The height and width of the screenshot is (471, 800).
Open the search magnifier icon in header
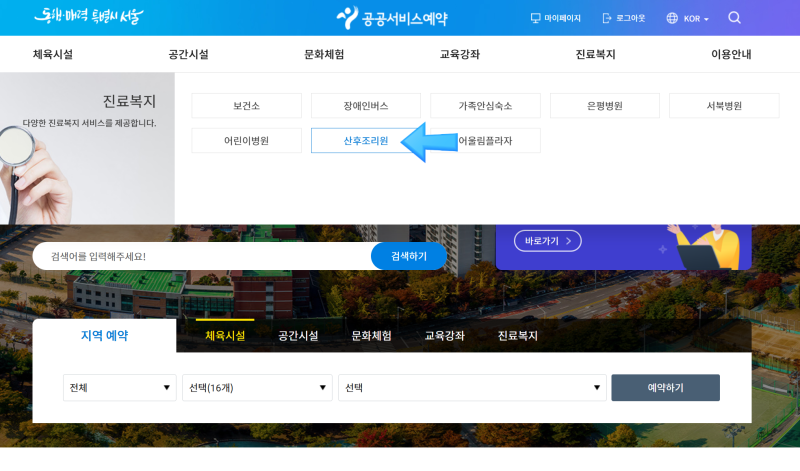click(x=734, y=18)
